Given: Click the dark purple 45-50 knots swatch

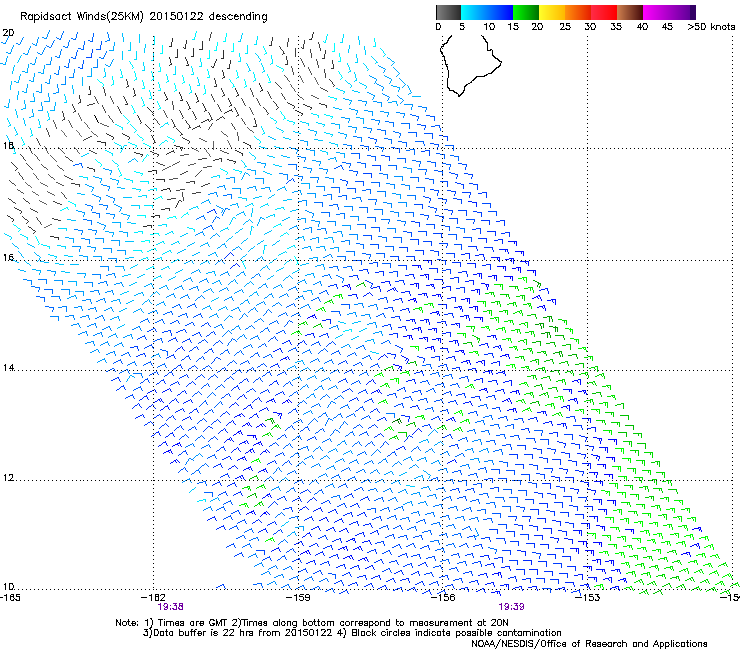Looking at the screenshot, I should coord(682,12).
